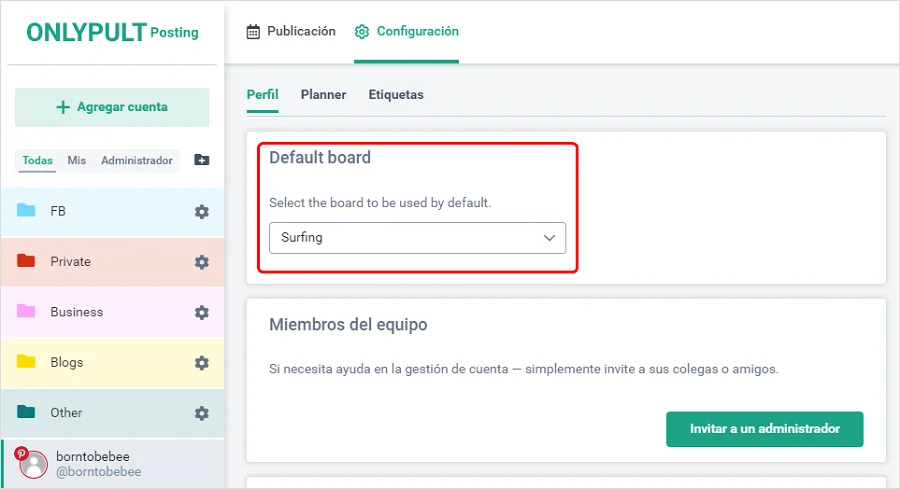Open Blogs folder settings gear

pyautogui.click(x=202, y=362)
